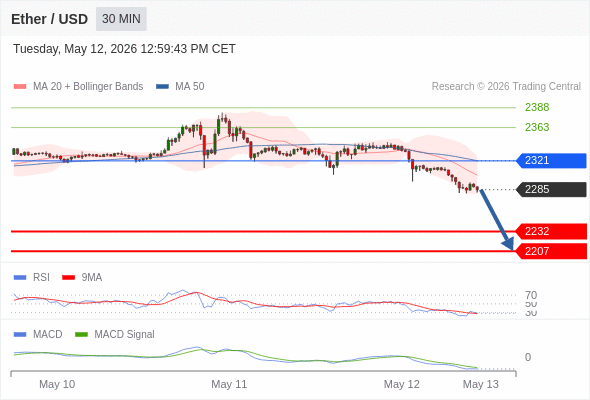Click the May 11 date axis label
590x400 pixels.
pos(229,384)
